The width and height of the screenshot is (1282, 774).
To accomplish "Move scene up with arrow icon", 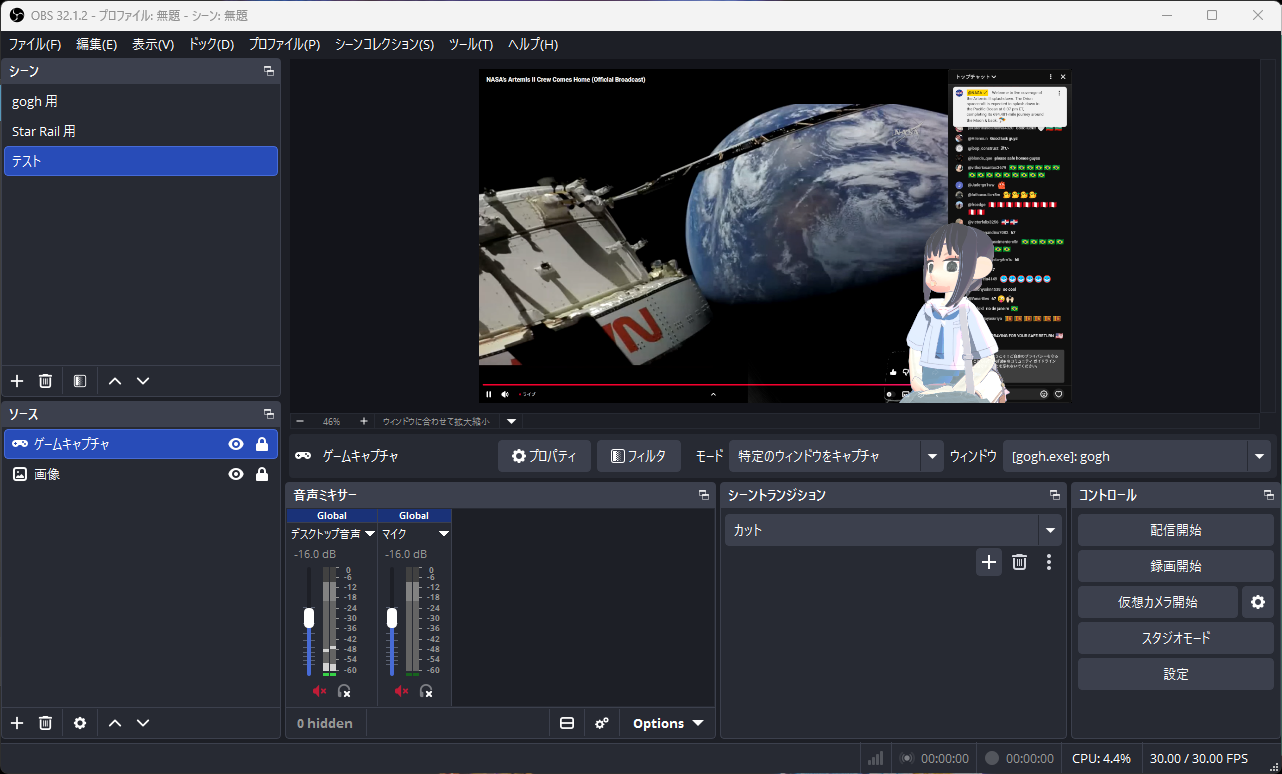I will coord(115,381).
